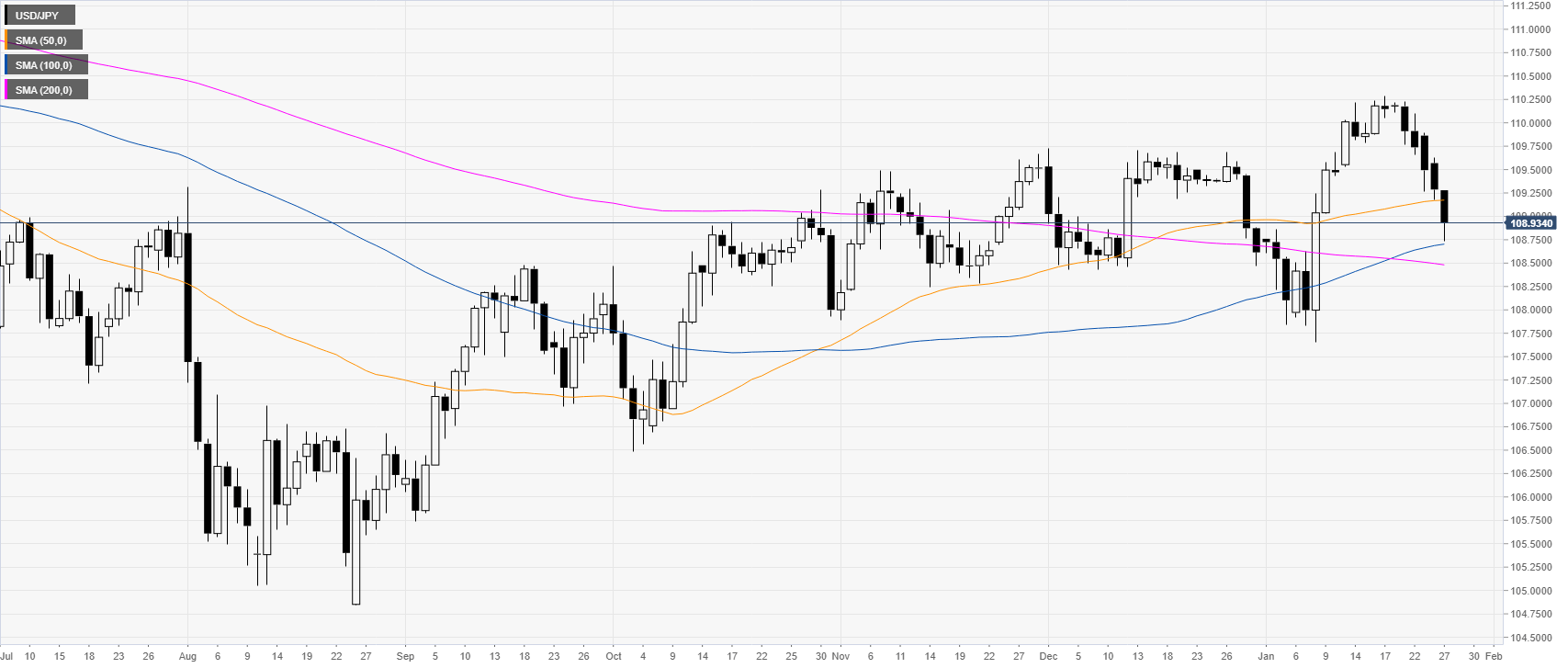Click the current price tag 108.9340
Image resolution: width=1568 pixels, height=668 pixels.
[x=1530, y=223]
